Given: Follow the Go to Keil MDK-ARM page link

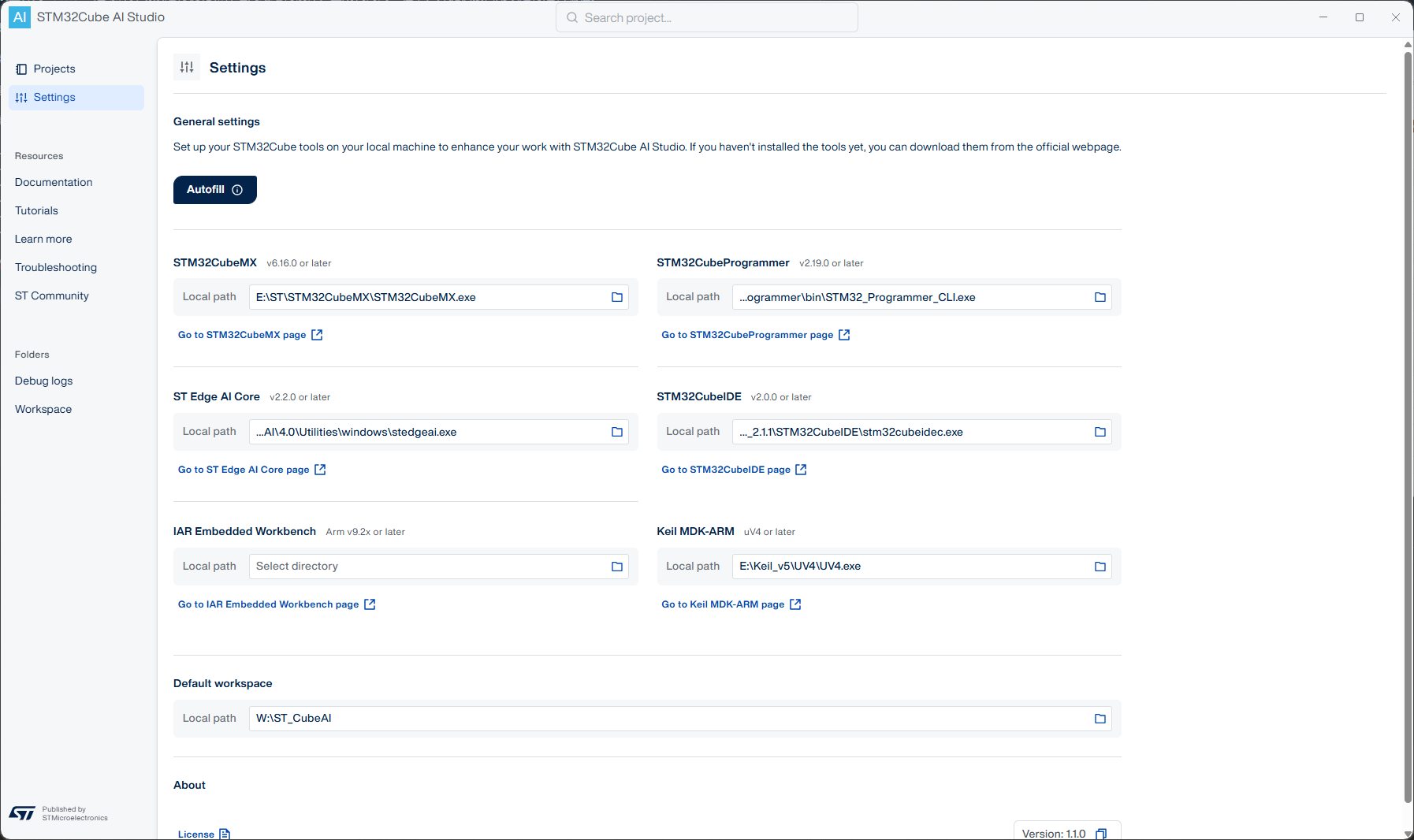Looking at the screenshot, I should point(731,604).
